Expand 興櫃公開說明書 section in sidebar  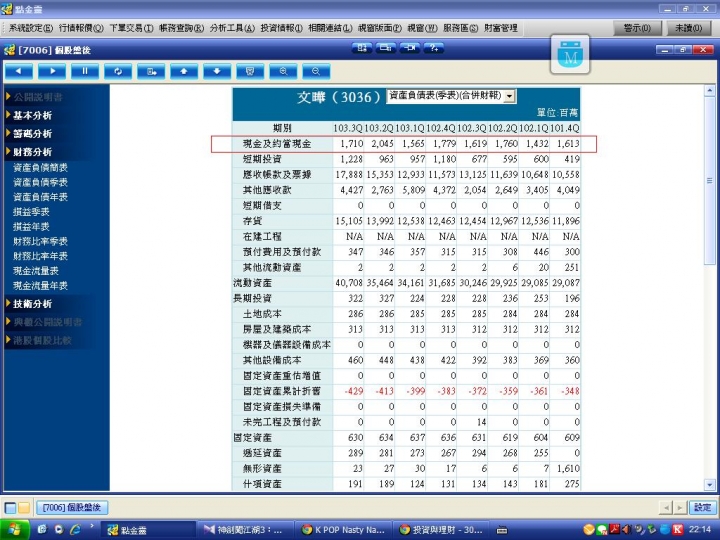[x=44, y=322]
